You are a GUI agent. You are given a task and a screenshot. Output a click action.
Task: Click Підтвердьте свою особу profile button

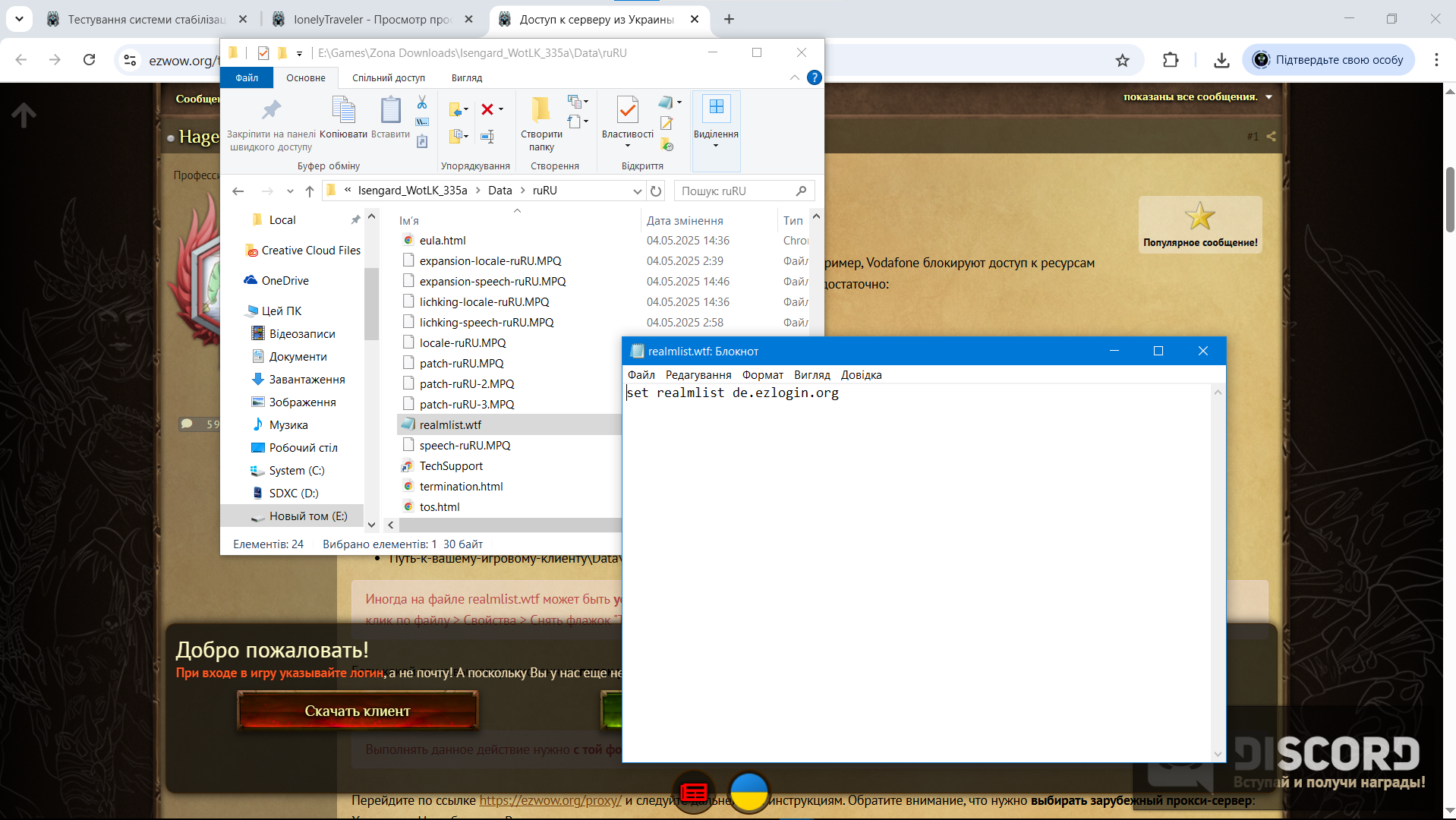[x=1328, y=60]
